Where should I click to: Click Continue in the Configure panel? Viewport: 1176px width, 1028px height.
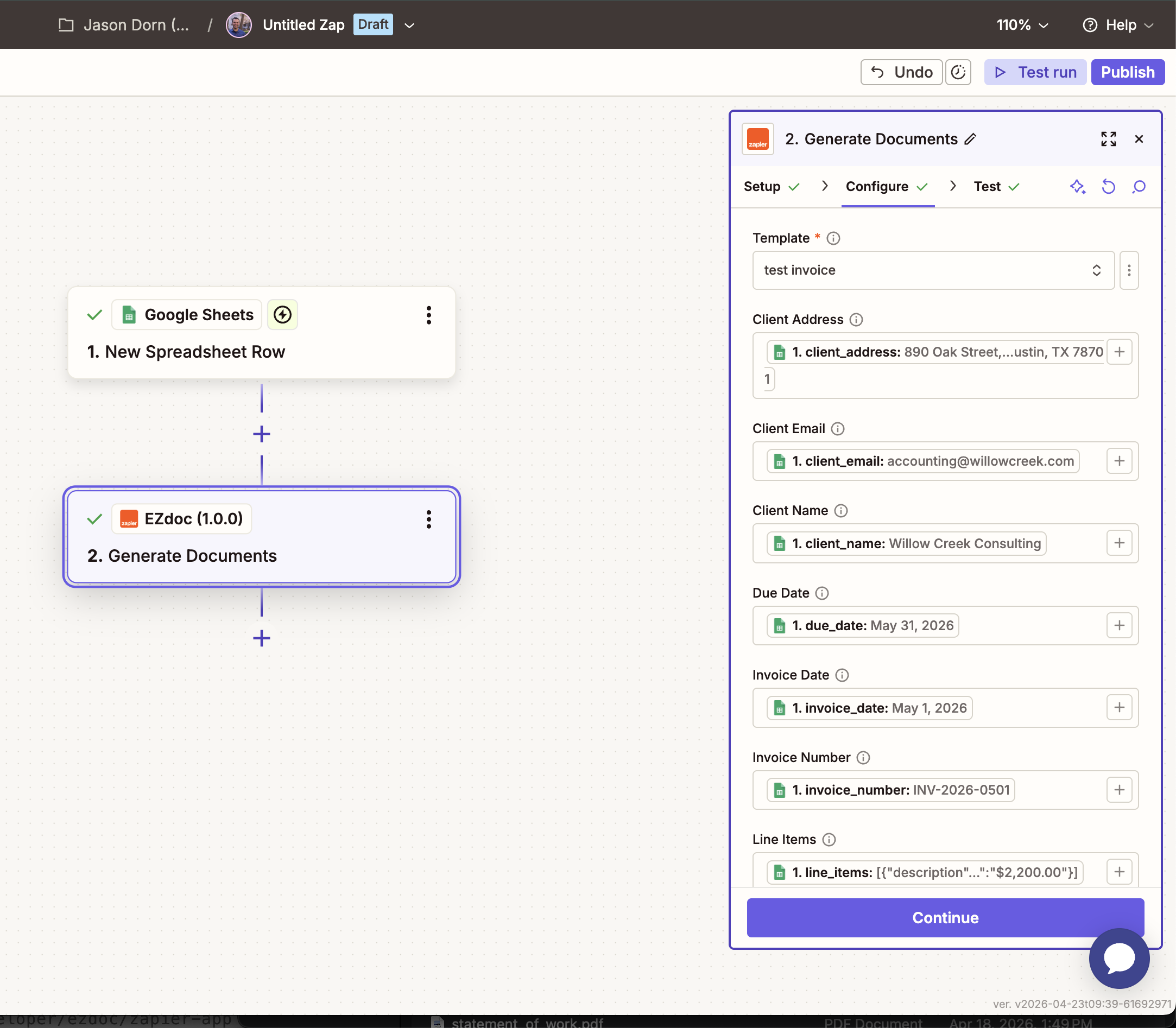(945, 917)
